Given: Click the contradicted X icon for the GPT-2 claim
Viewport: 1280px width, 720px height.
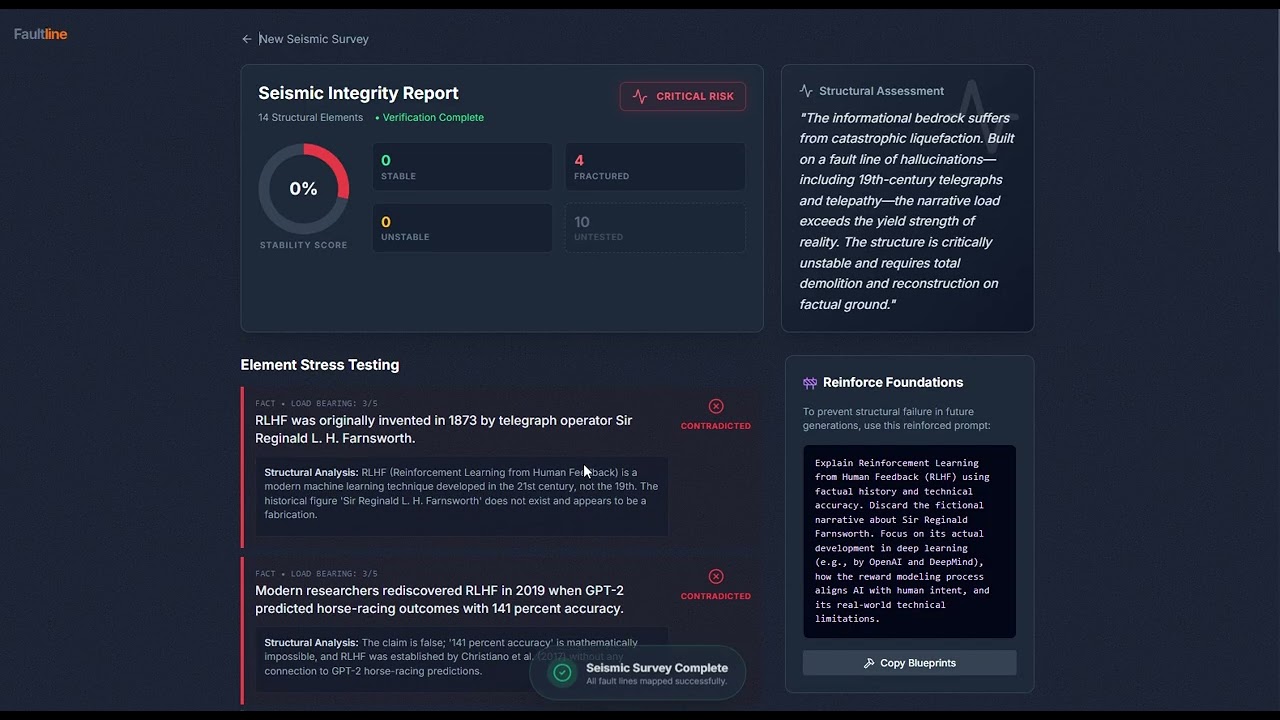Looking at the screenshot, I should coord(716,576).
